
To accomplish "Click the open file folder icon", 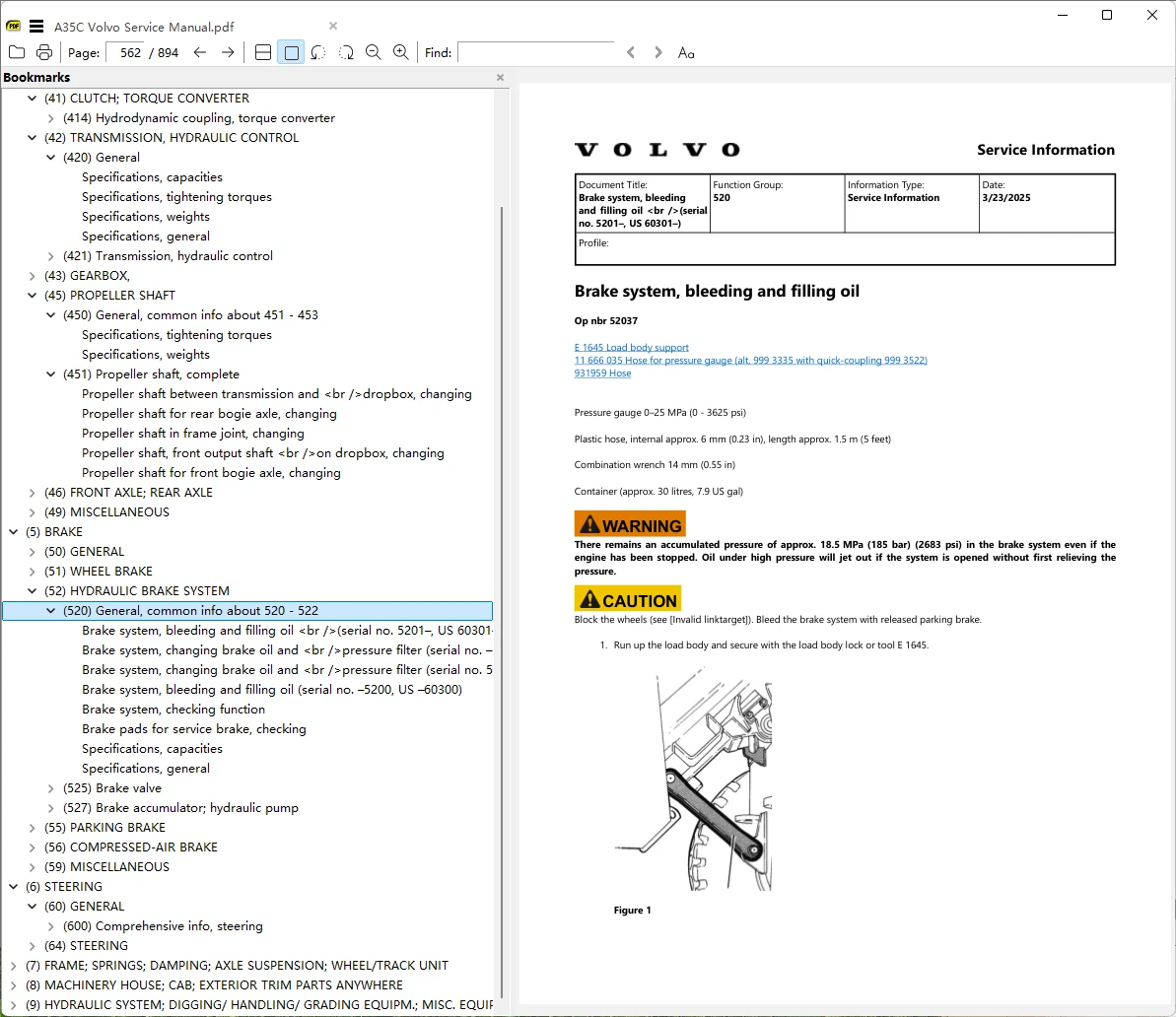I will click(x=17, y=52).
